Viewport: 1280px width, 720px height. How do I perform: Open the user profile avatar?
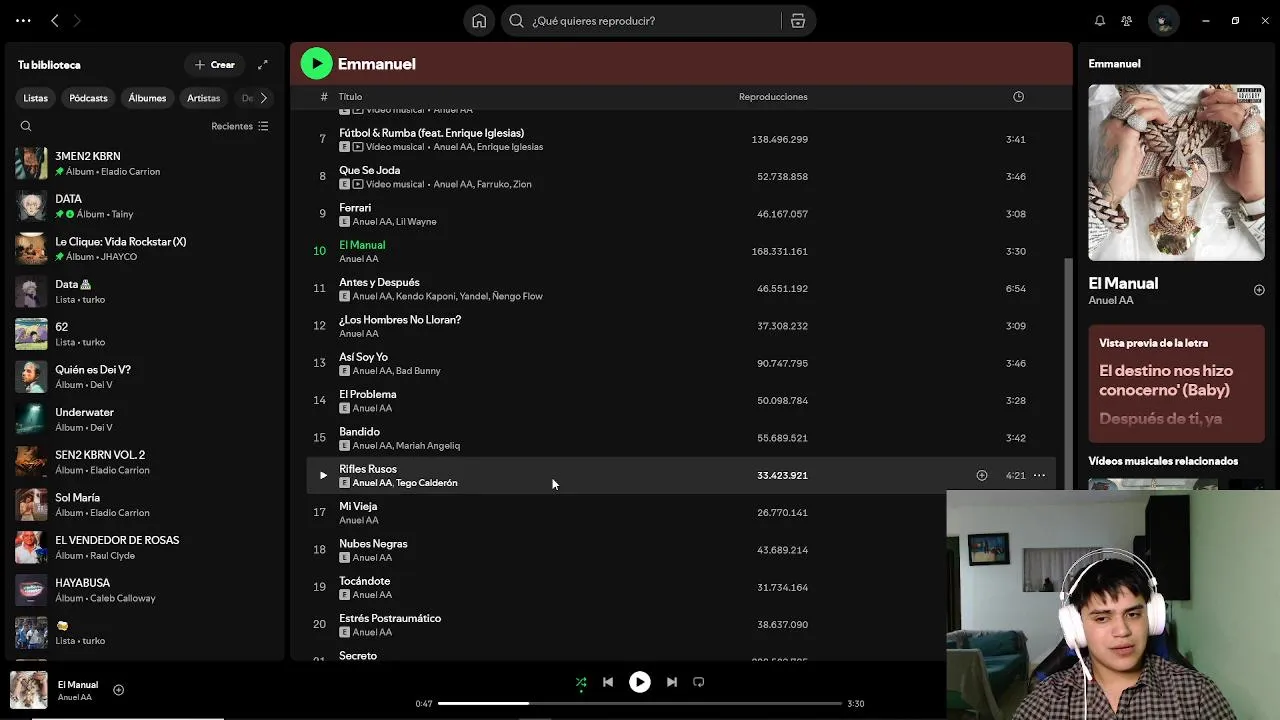tap(1163, 20)
